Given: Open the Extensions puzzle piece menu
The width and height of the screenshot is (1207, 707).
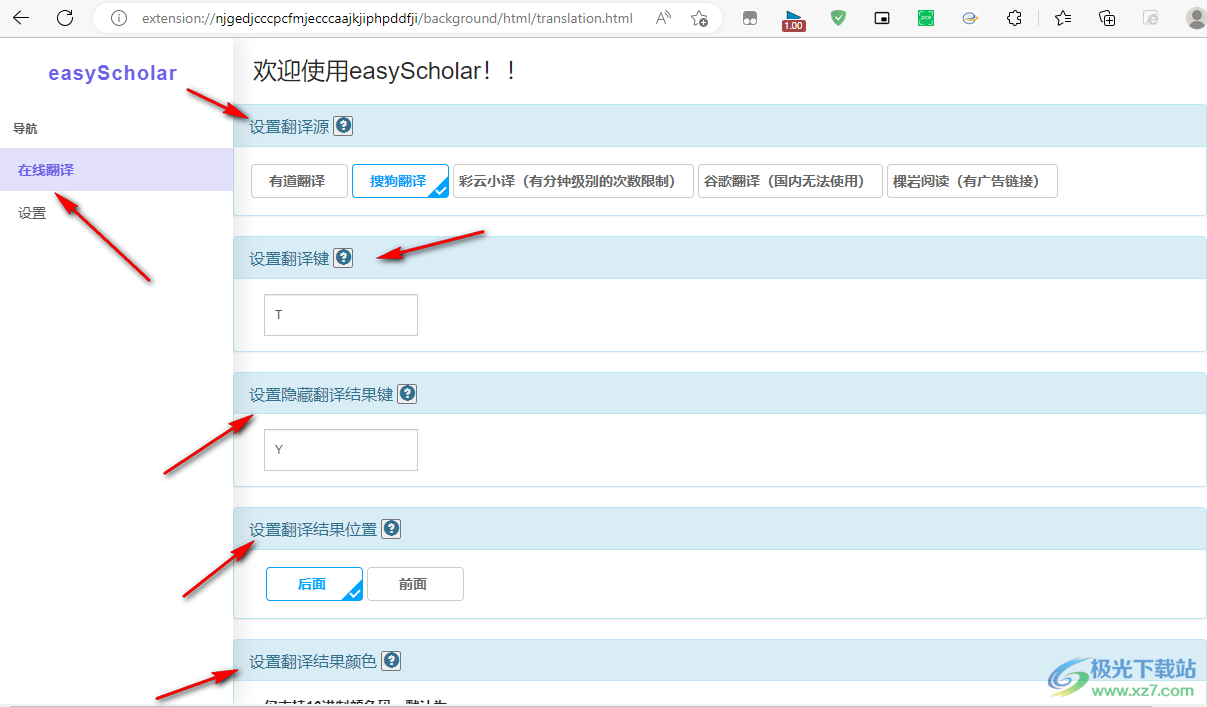Looking at the screenshot, I should [x=1014, y=18].
